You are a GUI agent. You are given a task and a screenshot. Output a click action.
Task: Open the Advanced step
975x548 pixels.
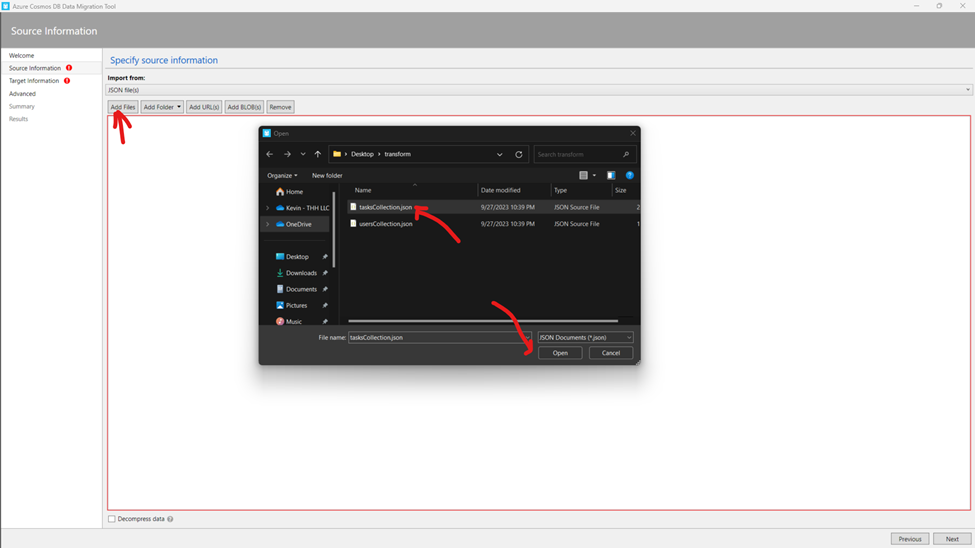(22, 94)
